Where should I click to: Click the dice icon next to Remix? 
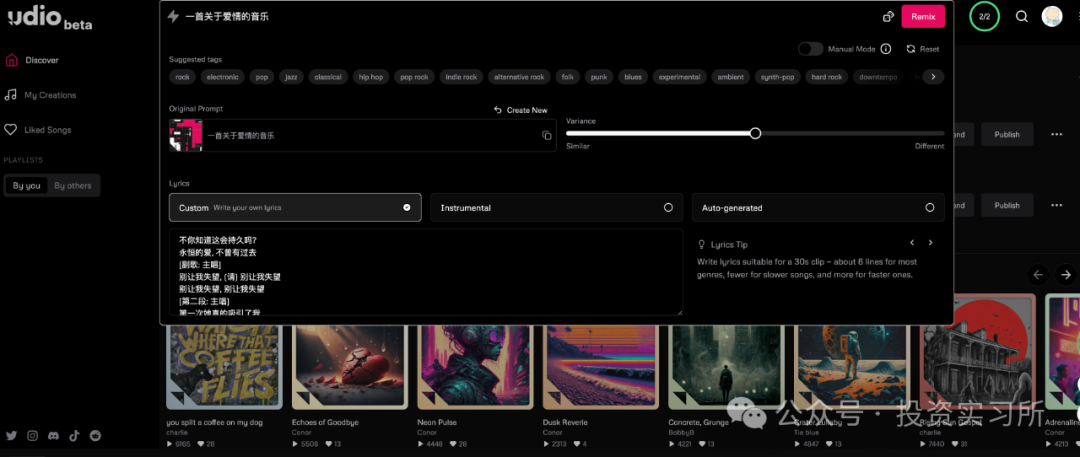(x=889, y=17)
